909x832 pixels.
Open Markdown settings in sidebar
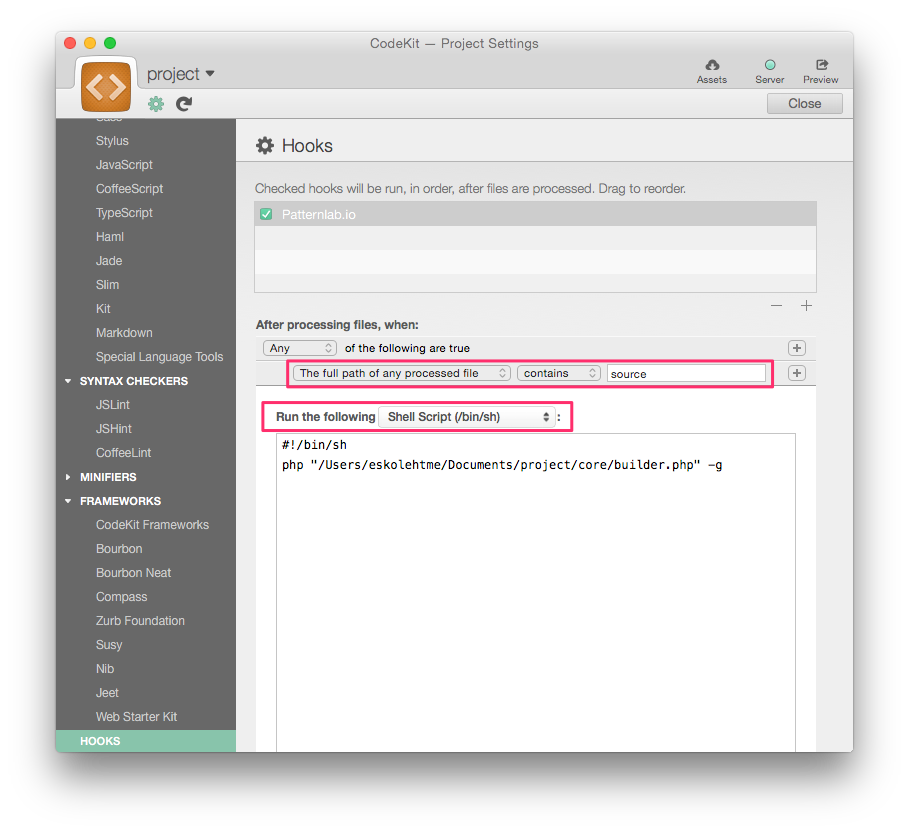[124, 333]
